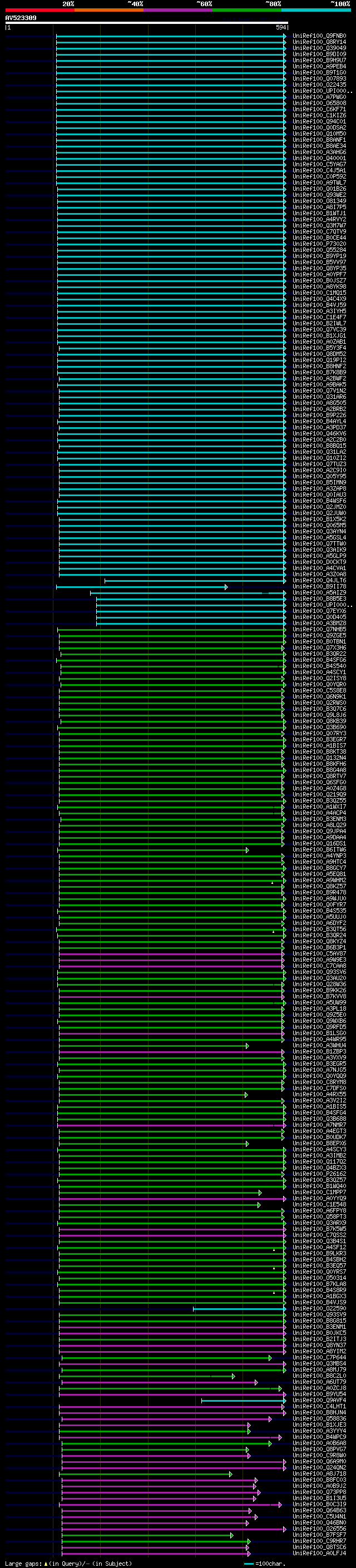
Task: Open hit UniRef100_Q9FNB0
Action: (x=319, y=36)
